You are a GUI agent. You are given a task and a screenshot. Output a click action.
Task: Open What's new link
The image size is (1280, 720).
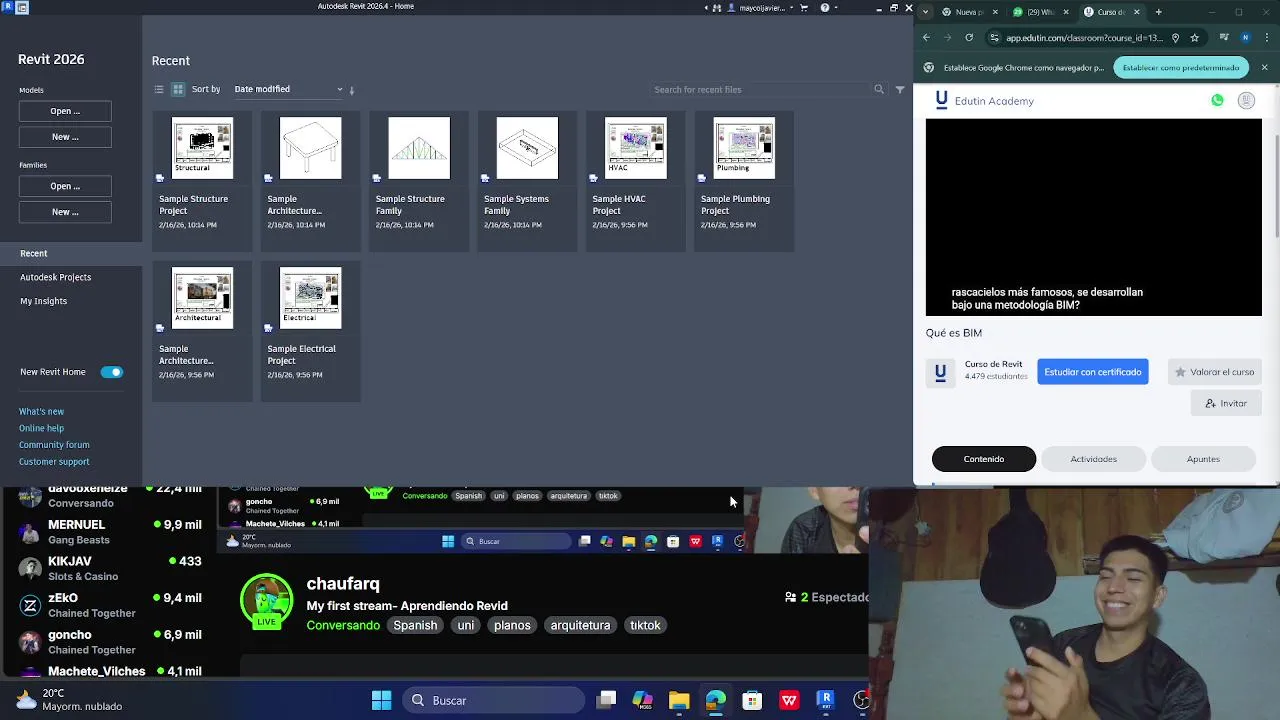click(41, 411)
